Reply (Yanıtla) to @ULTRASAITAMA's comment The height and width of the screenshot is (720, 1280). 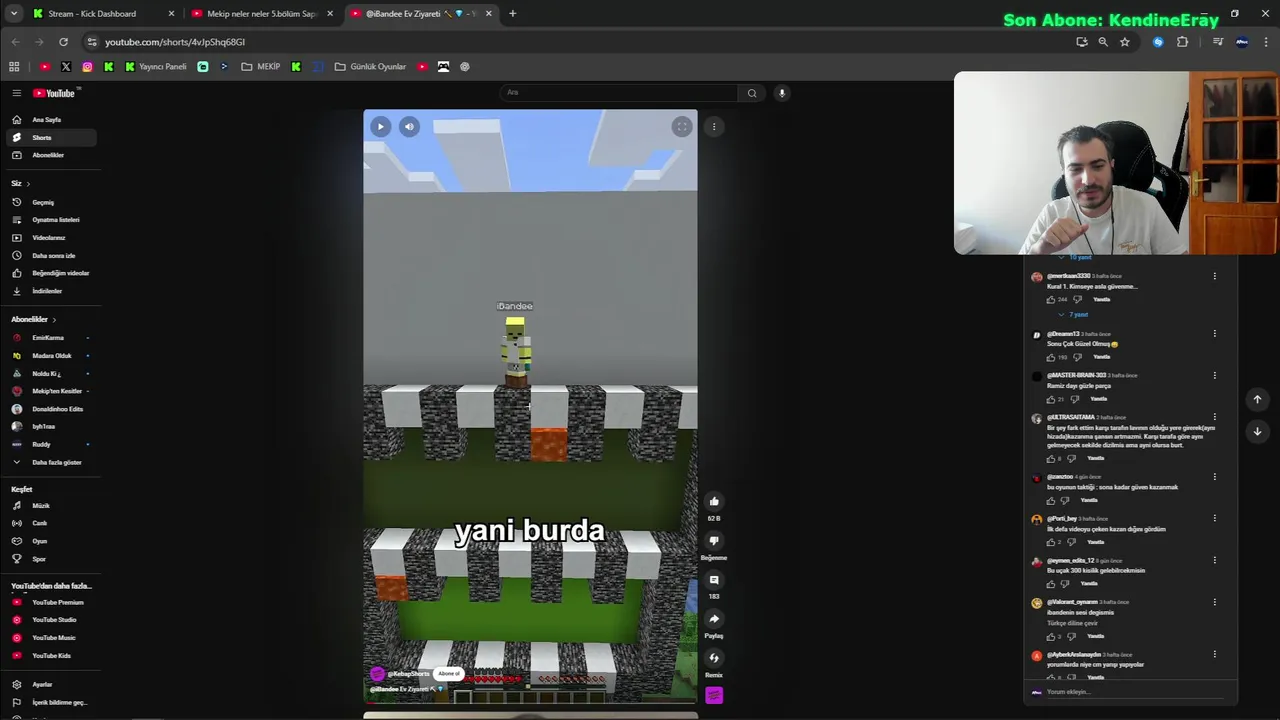tap(1095, 458)
